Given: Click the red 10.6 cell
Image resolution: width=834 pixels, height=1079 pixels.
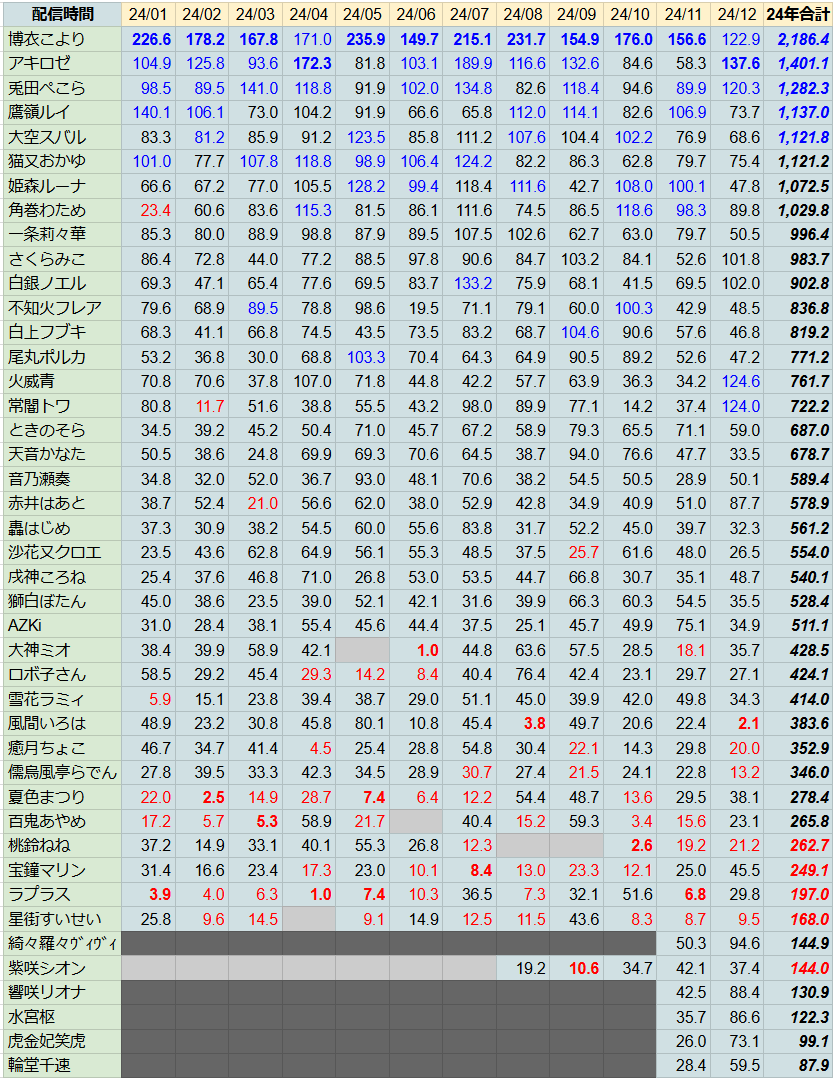Looking at the screenshot, I should tap(577, 968).
